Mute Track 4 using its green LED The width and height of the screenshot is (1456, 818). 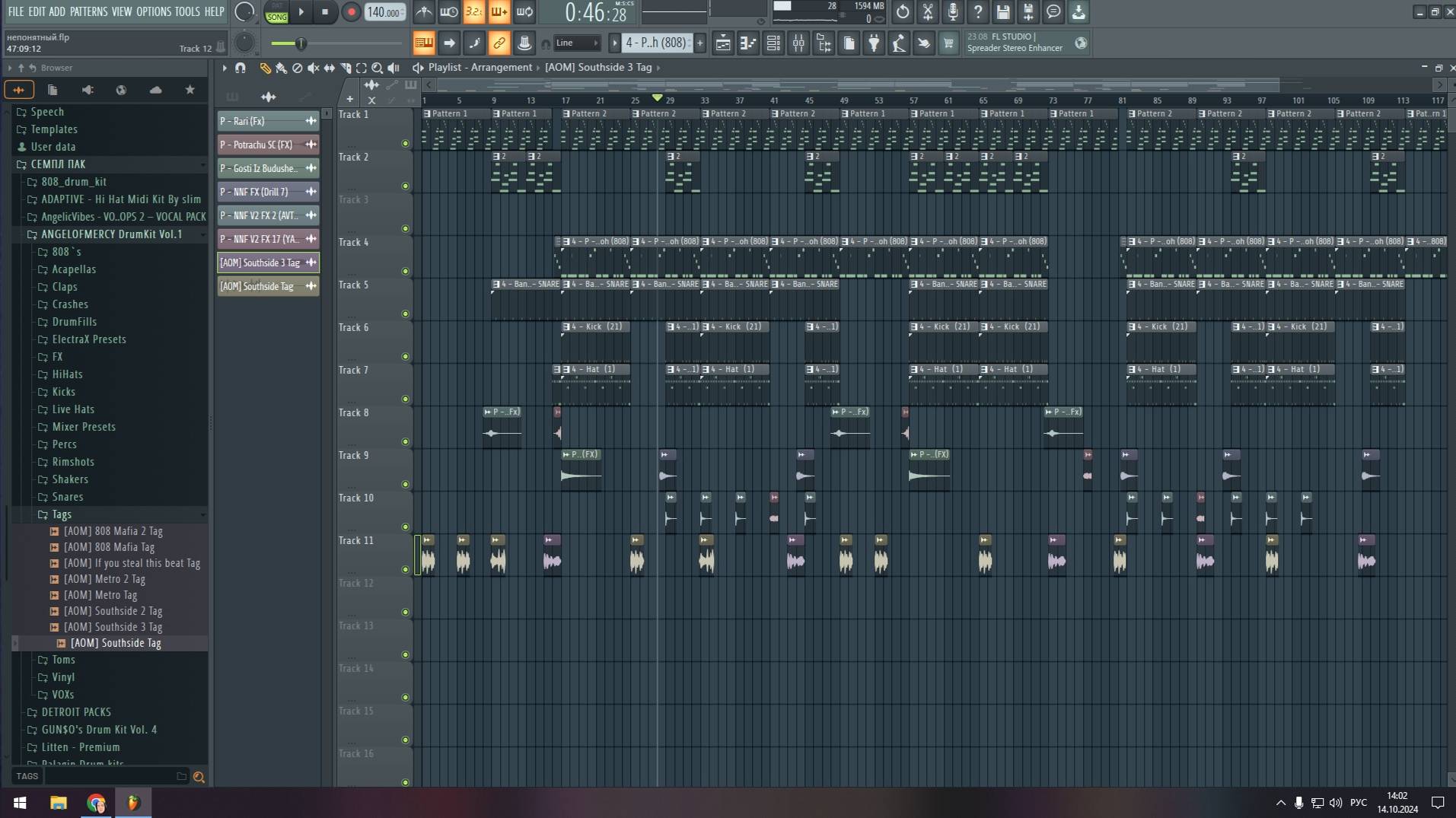click(405, 271)
